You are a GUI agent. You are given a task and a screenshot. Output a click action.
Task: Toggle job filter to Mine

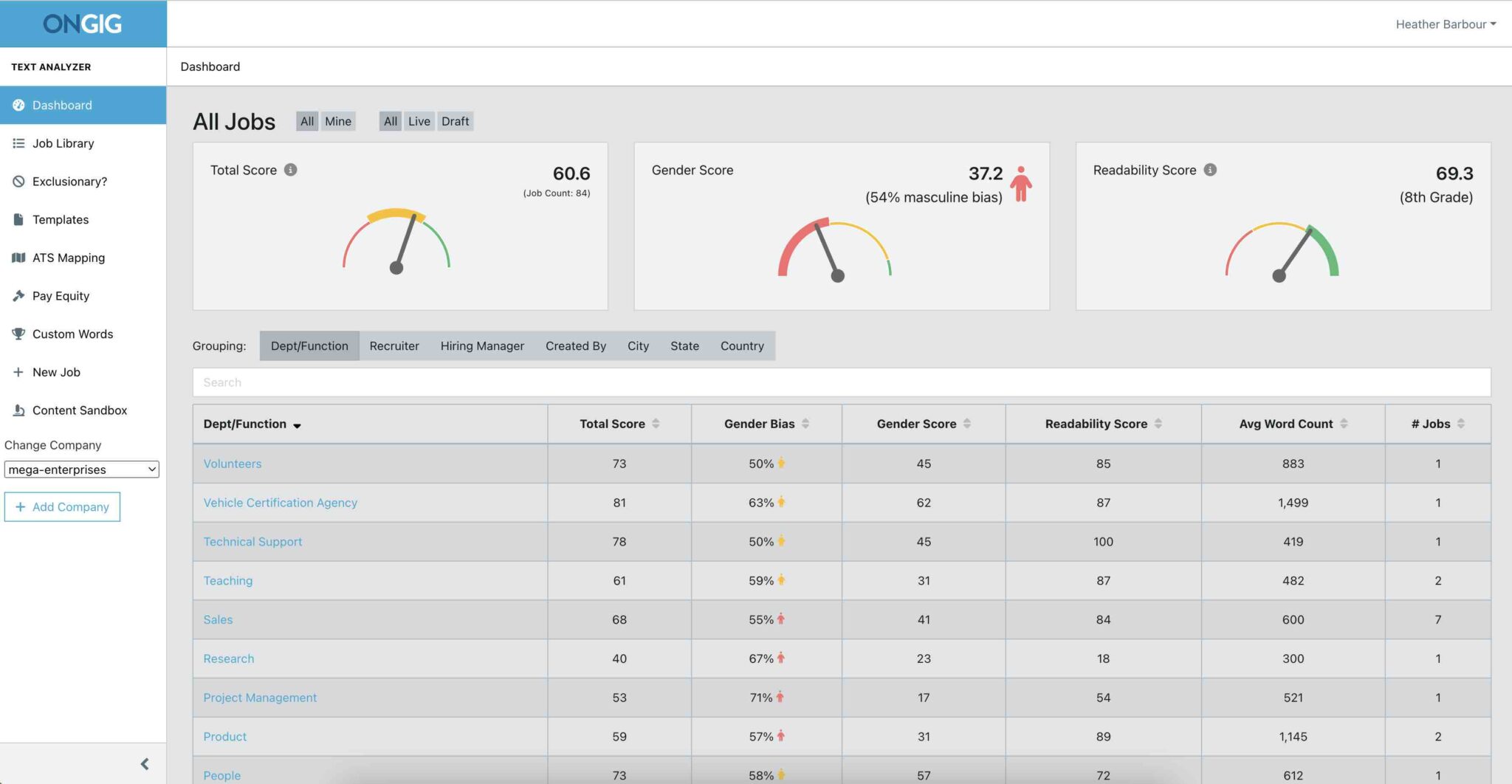[x=337, y=121]
